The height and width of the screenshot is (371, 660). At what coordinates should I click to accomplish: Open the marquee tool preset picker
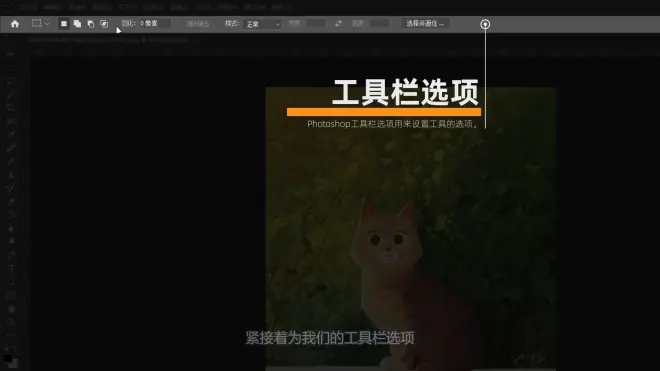pyautogui.click(x=40, y=24)
